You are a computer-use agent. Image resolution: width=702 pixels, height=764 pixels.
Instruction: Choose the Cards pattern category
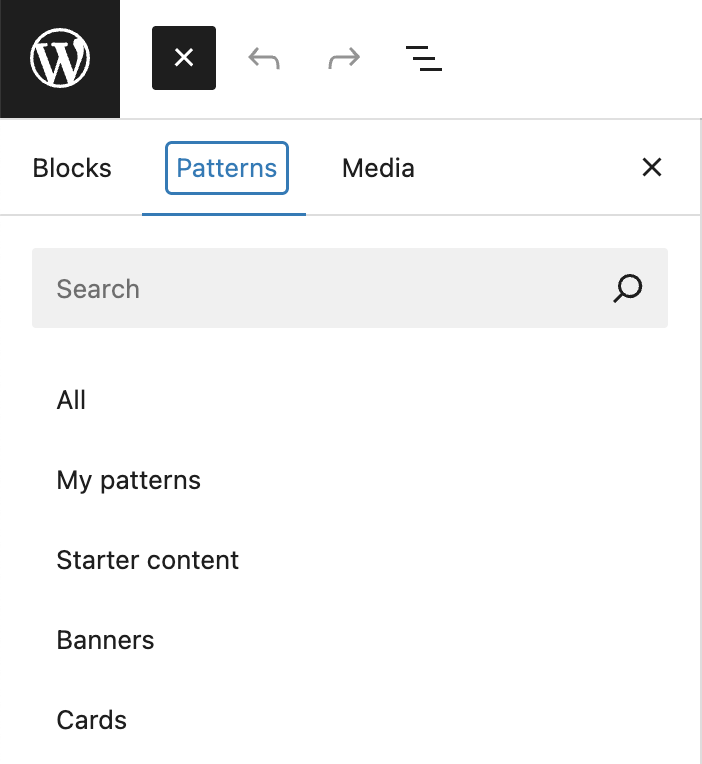pyautogui.click(x=92, y=720)
